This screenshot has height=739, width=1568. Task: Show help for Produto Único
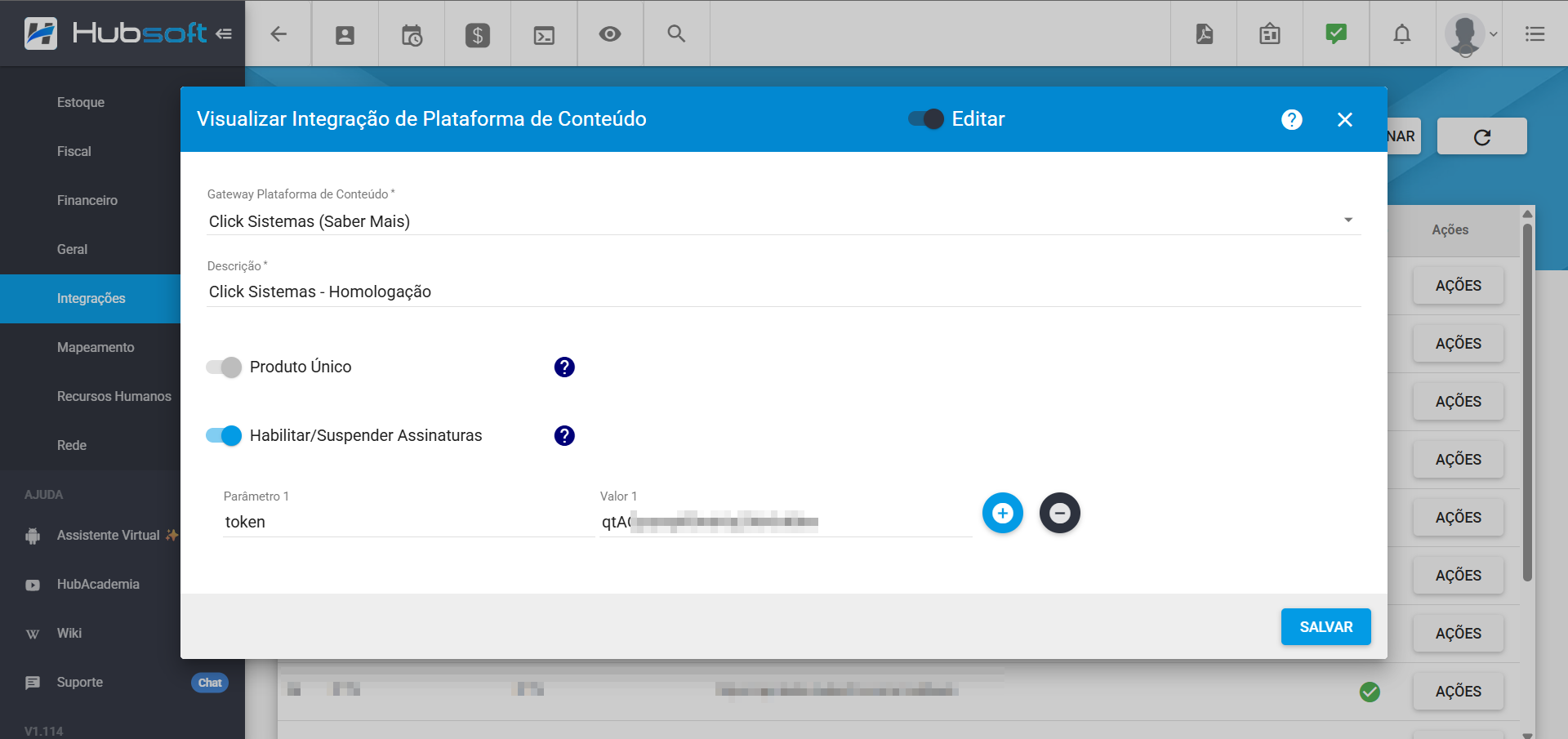click(564, 367)
